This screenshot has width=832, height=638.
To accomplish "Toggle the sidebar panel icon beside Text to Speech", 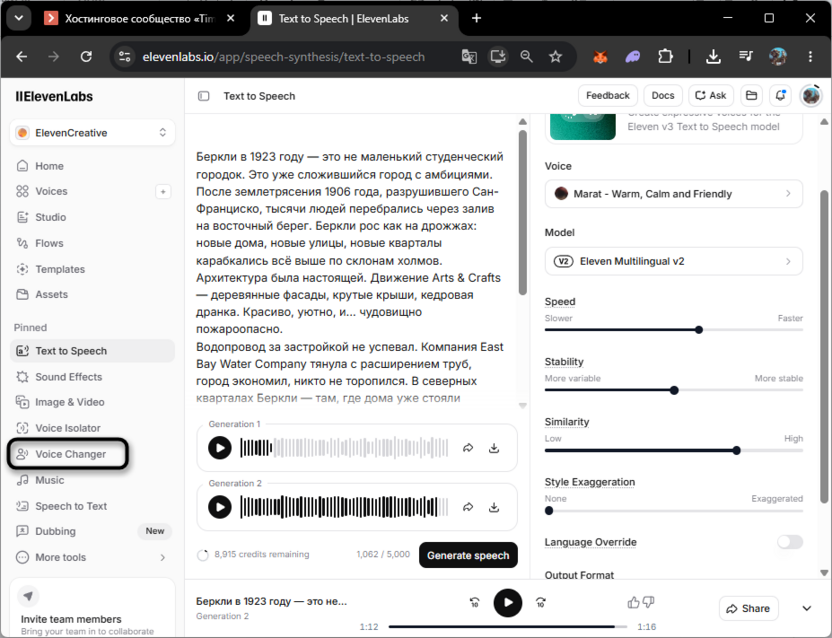I will (x=204, y=96).
